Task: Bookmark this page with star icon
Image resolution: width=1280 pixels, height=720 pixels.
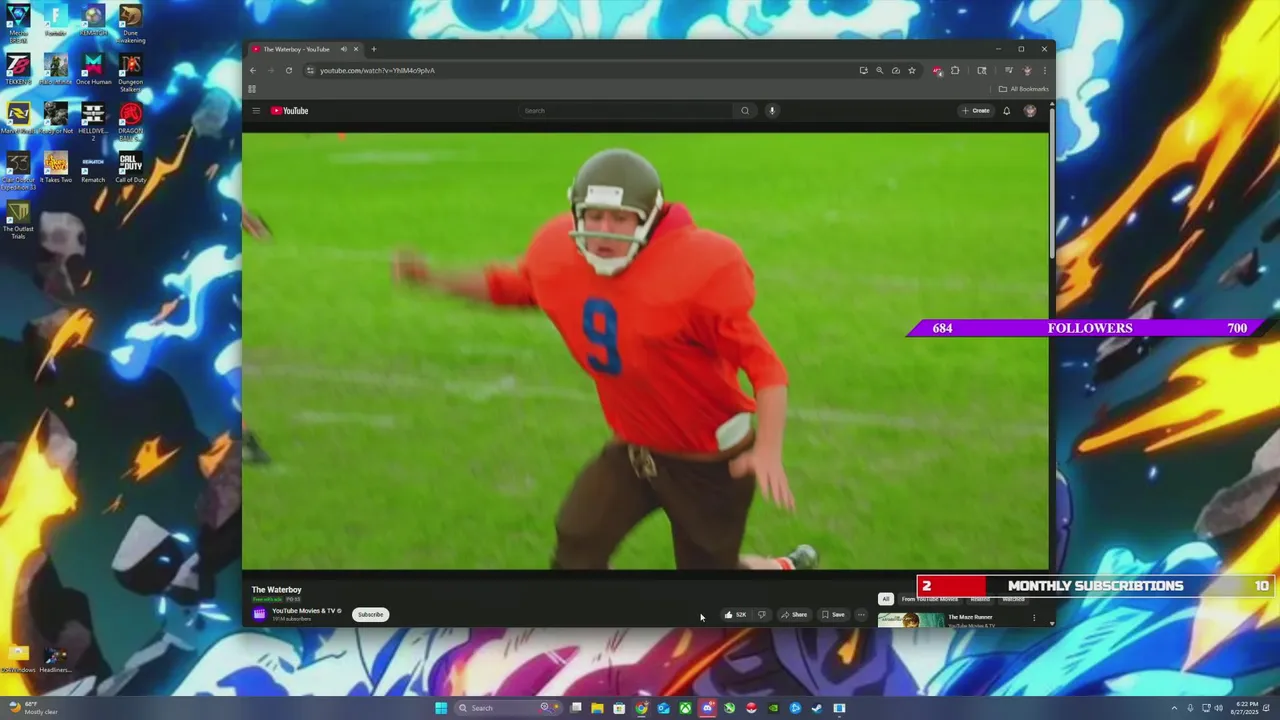Action: tap(912, 70)
